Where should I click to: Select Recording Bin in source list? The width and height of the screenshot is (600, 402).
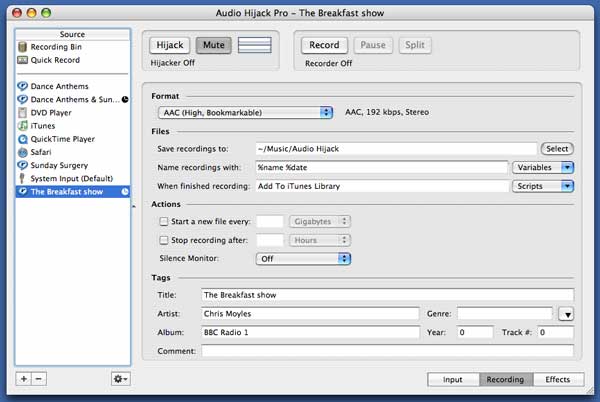[73, 47]
